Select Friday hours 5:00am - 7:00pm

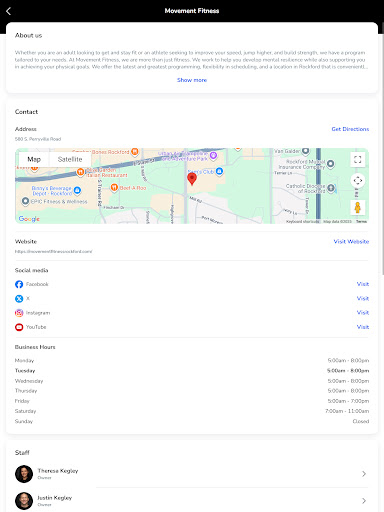click(348, 401)
